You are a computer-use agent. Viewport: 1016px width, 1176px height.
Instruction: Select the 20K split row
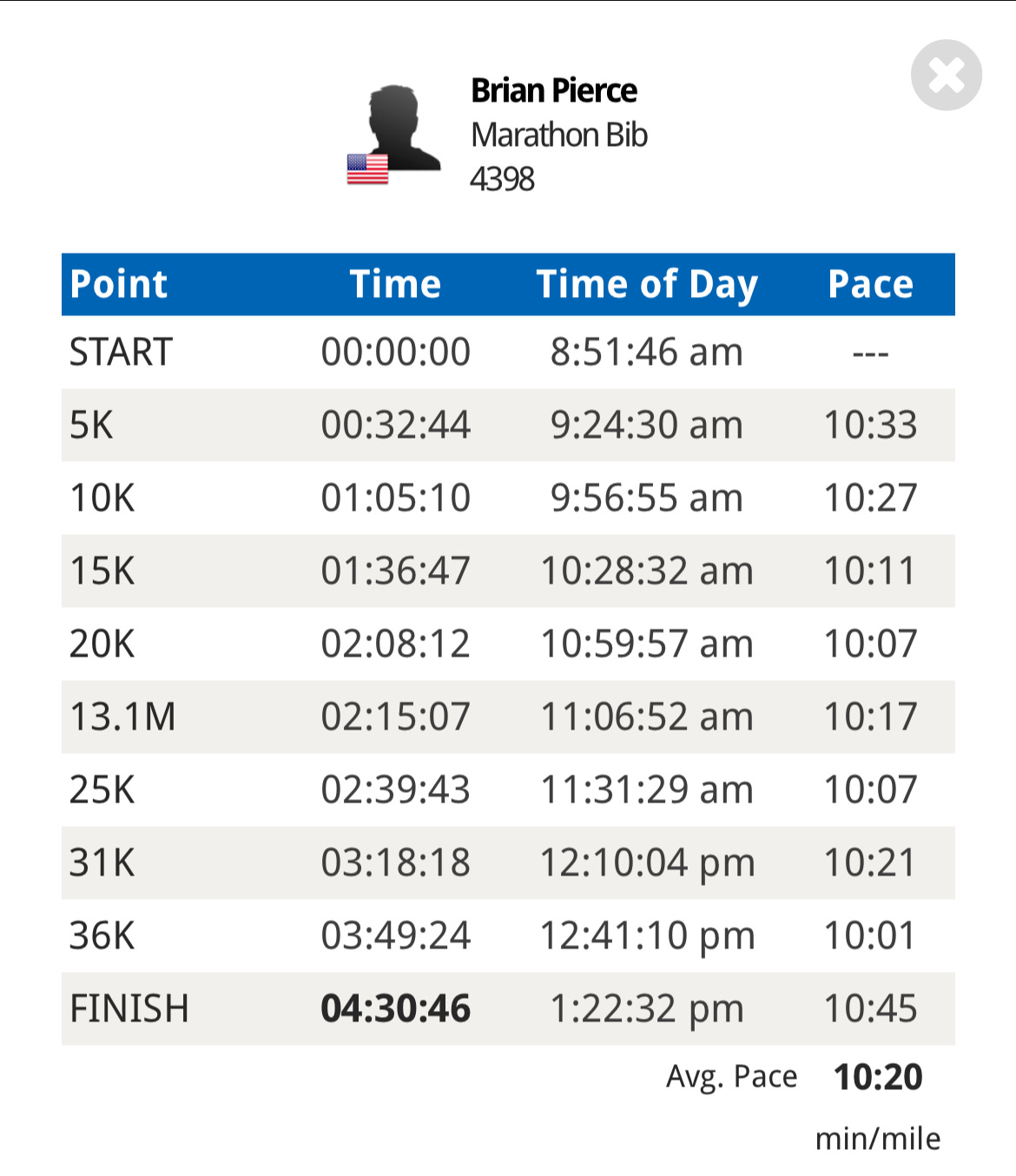(x=508, y=644)
